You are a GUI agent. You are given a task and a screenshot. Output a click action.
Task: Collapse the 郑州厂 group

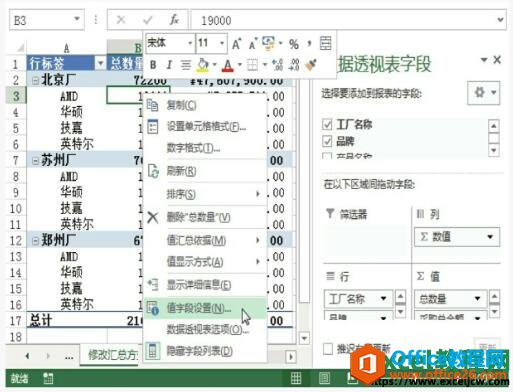(35, 241)
